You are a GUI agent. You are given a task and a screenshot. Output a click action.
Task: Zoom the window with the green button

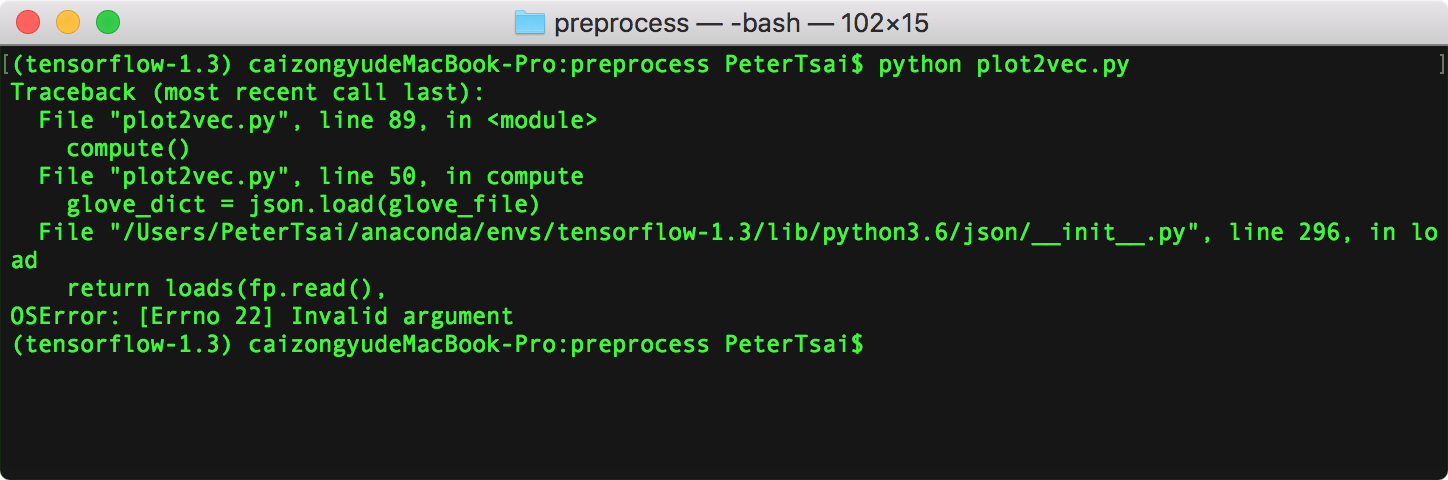pos(107,21)
